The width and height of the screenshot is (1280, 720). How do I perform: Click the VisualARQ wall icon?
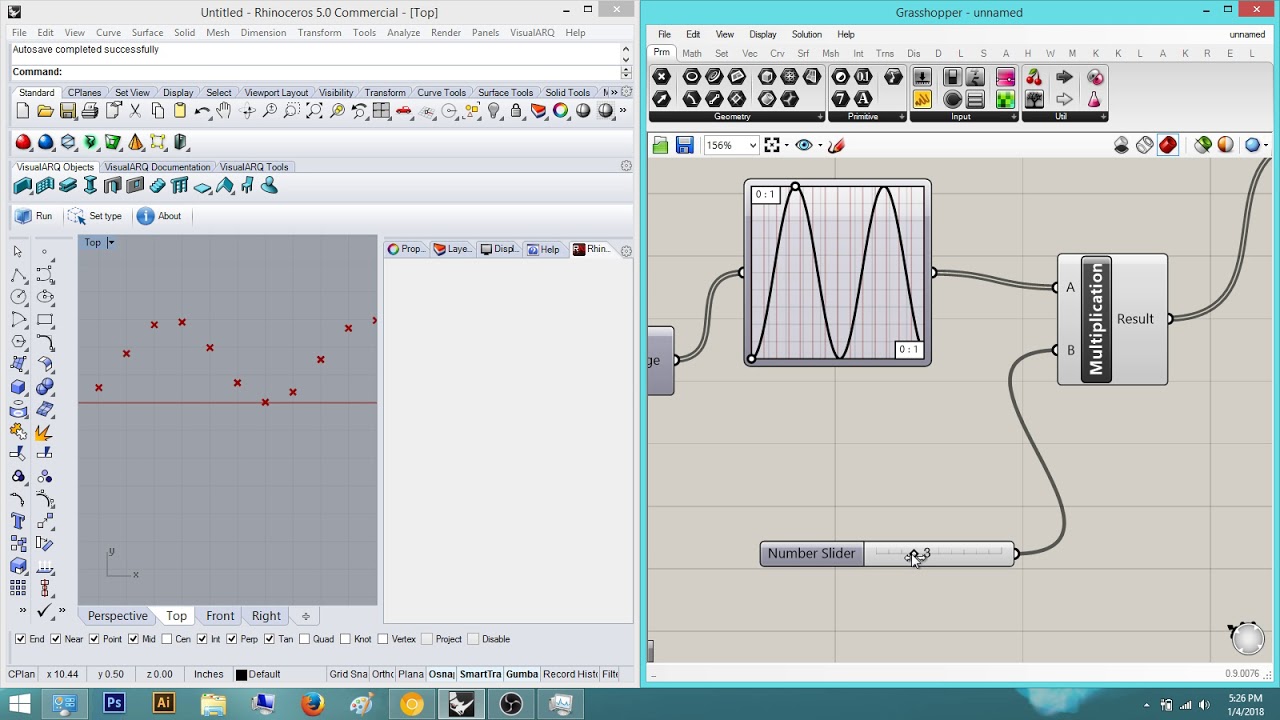tap(23, 186)
